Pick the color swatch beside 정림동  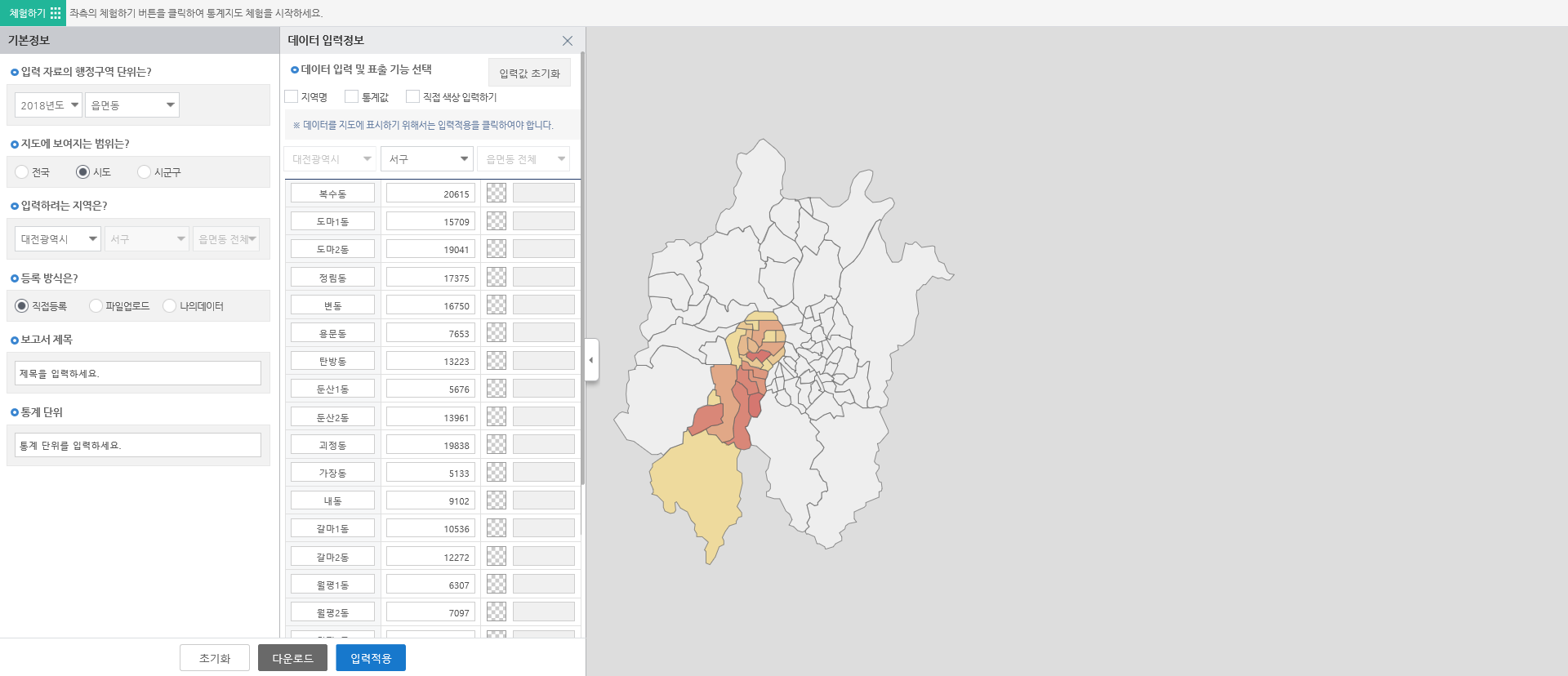pyautogui.click(x=497, y=278)
